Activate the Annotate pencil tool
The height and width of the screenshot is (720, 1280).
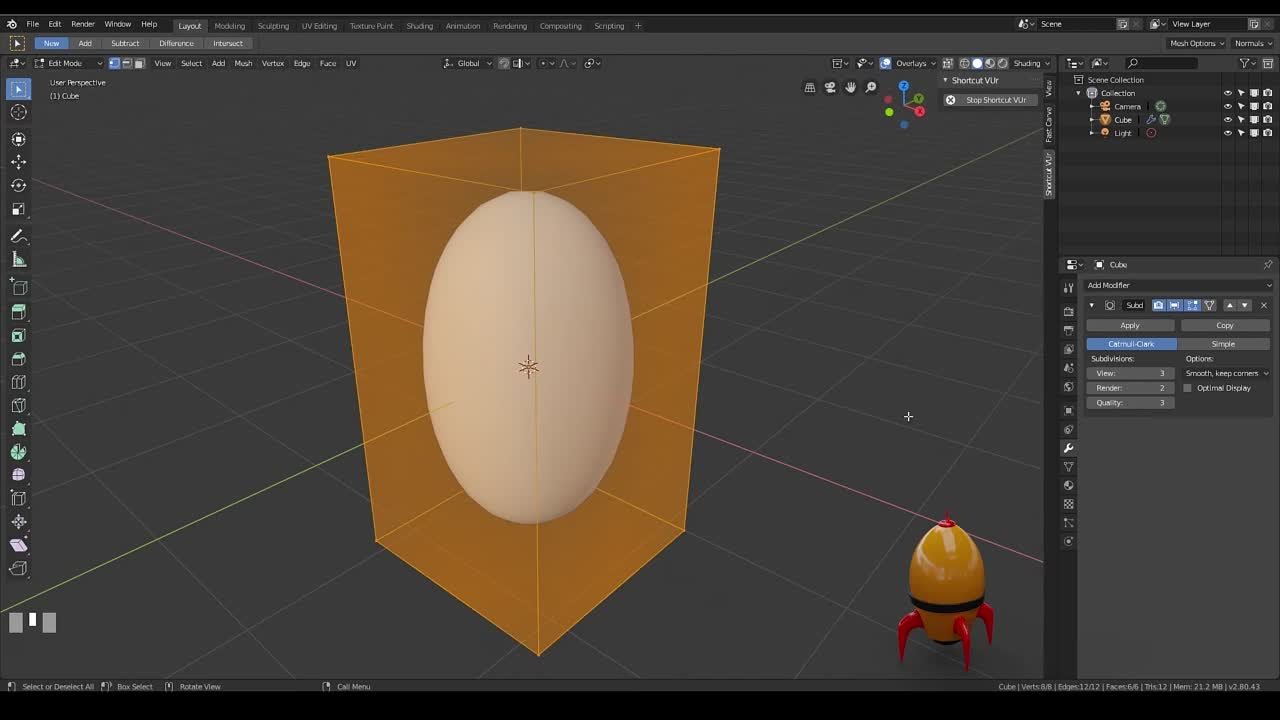tap(18, 237)
